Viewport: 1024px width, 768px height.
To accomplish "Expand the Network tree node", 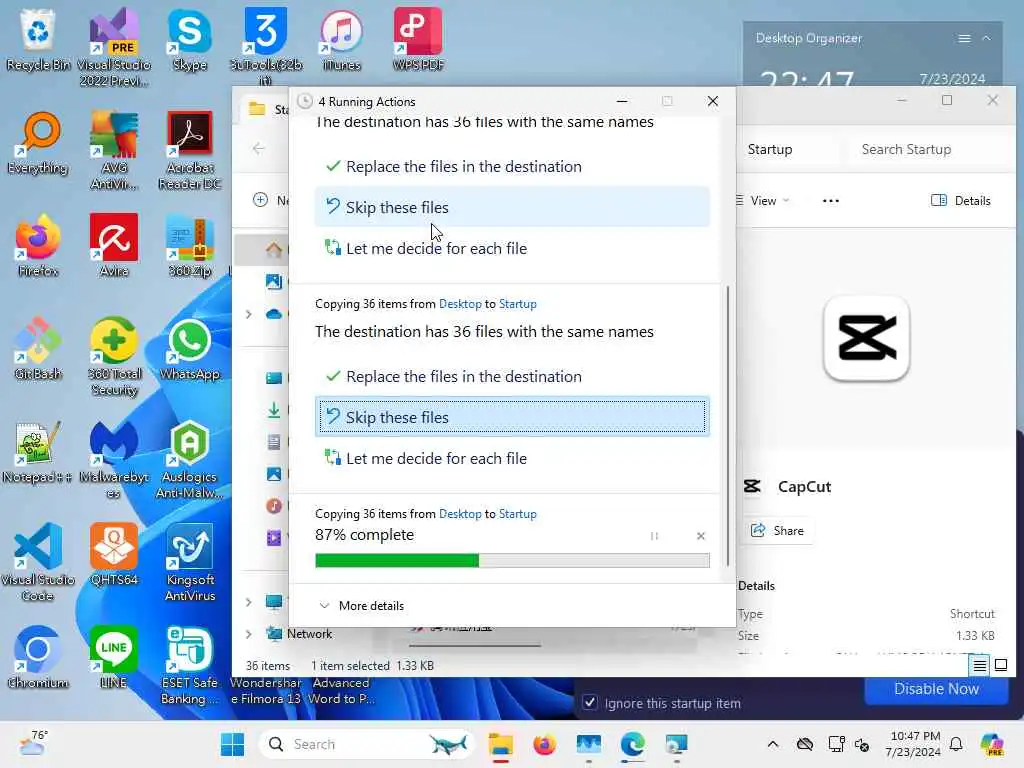I will click(249, 633).
